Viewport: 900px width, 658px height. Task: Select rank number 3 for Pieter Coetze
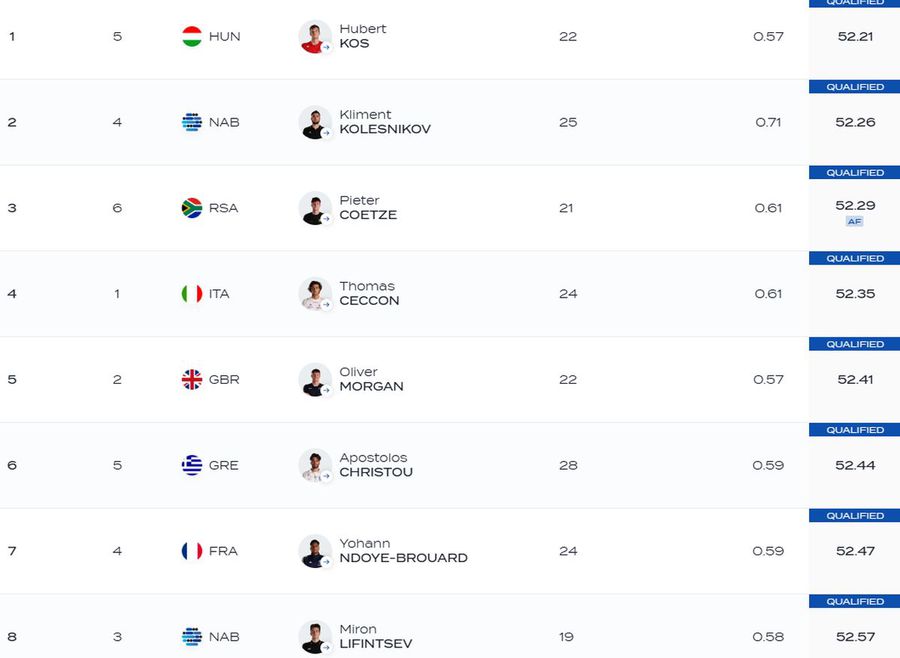click(11, 208)
